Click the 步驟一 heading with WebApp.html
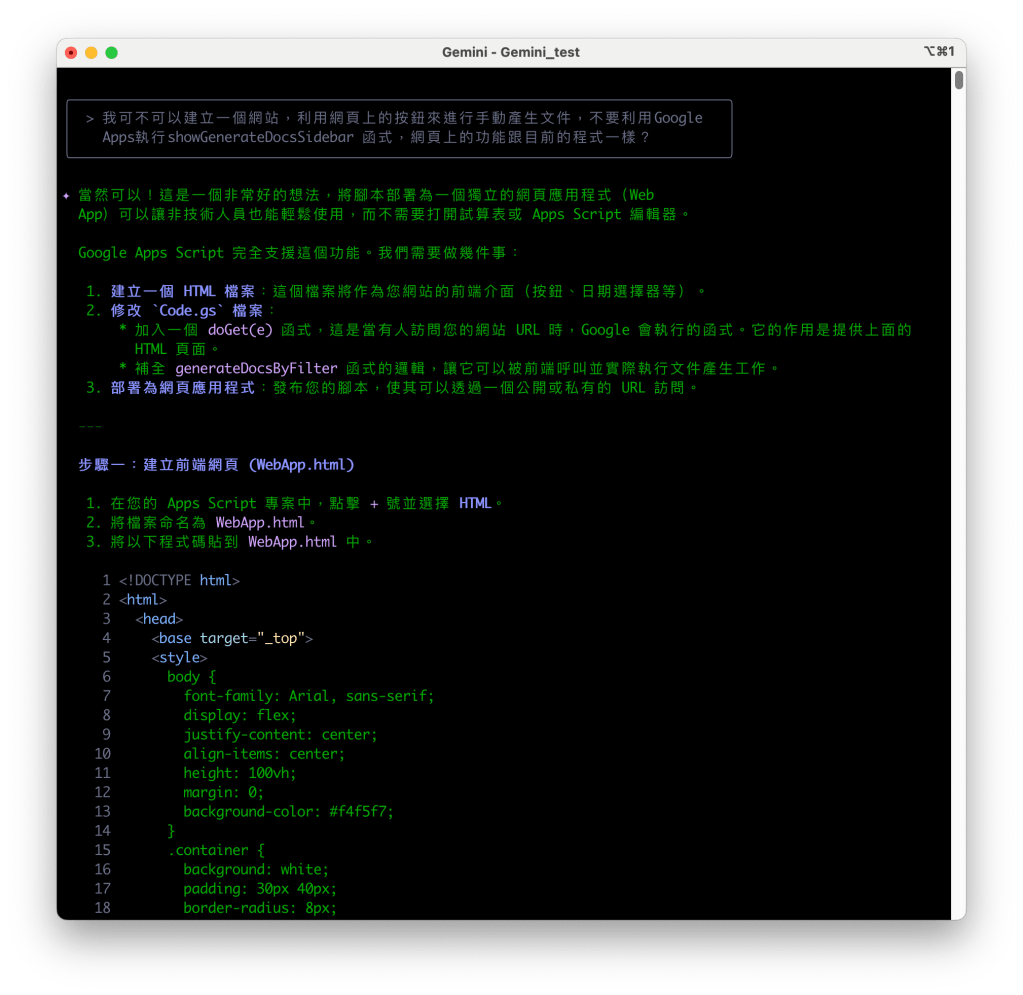1023x995 pixels. (x=216, y=465)
